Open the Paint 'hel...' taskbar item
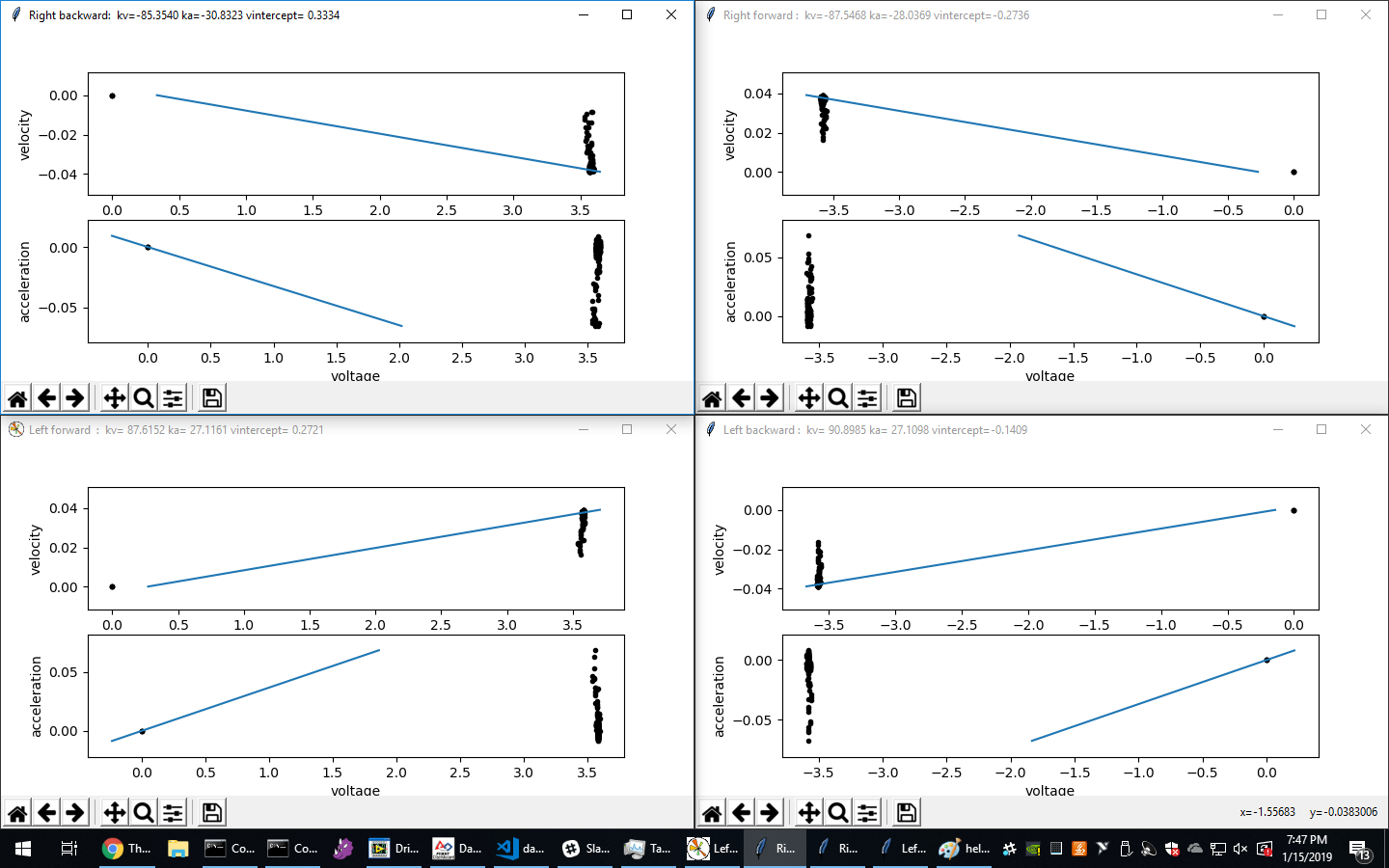Viewport: 1389px width, 868px height. point(964,849)
